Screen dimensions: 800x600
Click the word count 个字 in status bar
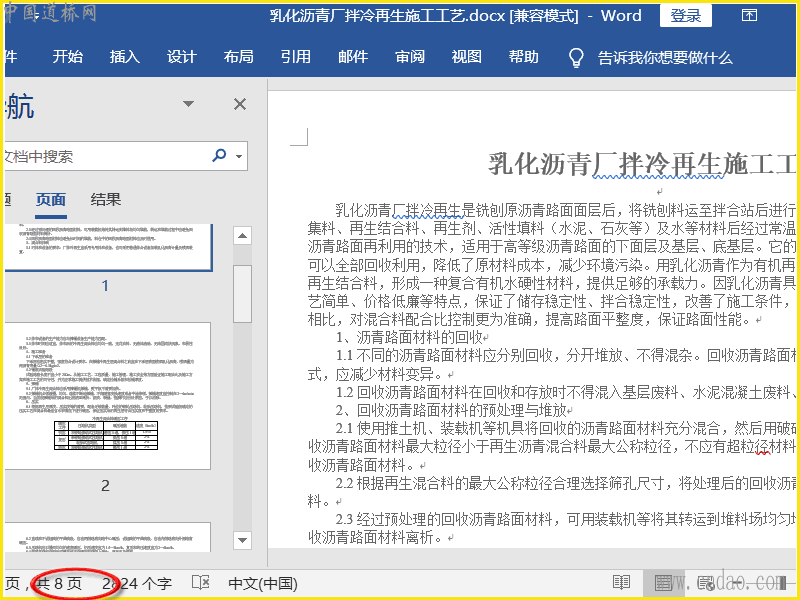[x=137, y=584]
